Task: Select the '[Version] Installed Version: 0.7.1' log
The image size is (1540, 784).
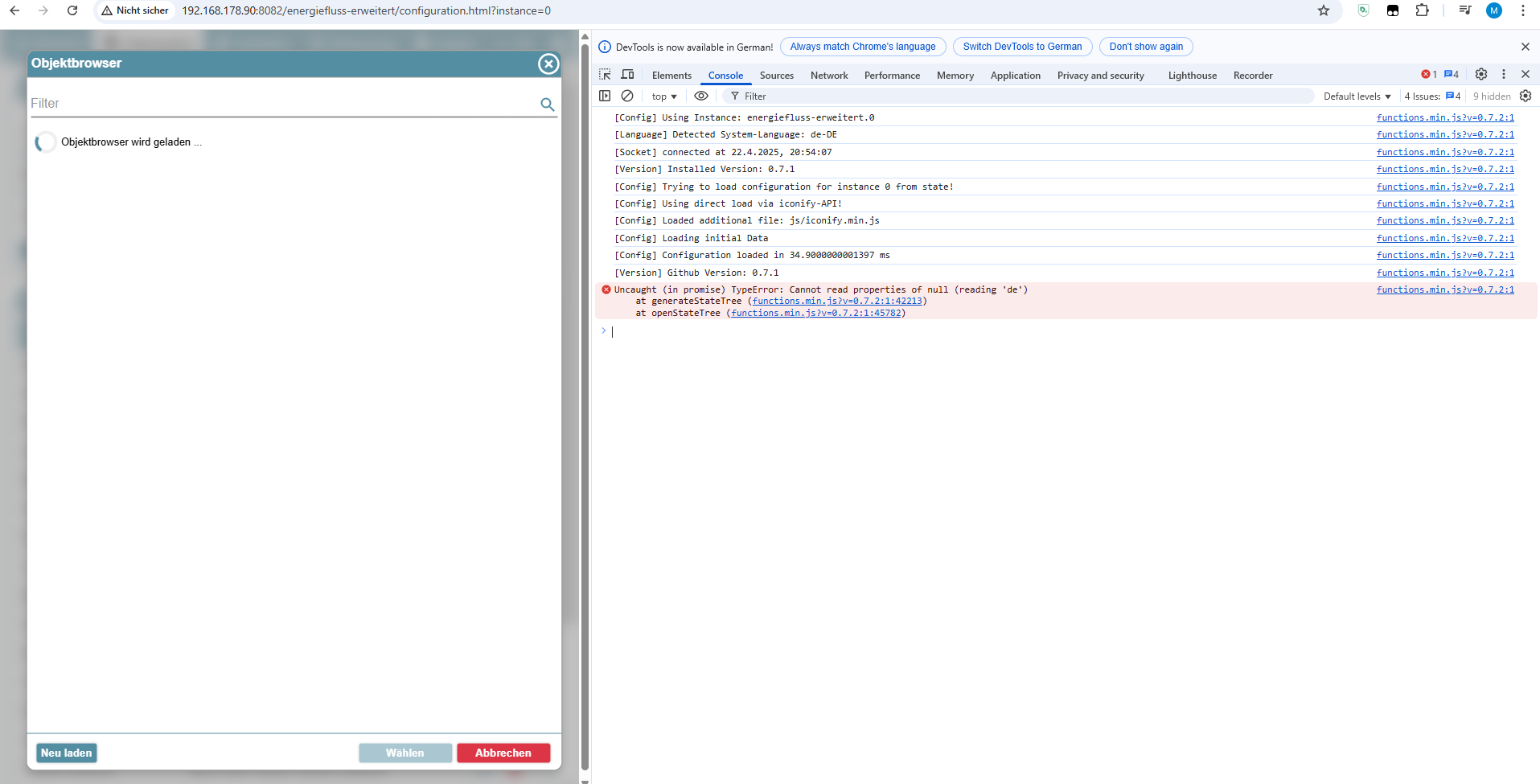Action: (704, 170)
